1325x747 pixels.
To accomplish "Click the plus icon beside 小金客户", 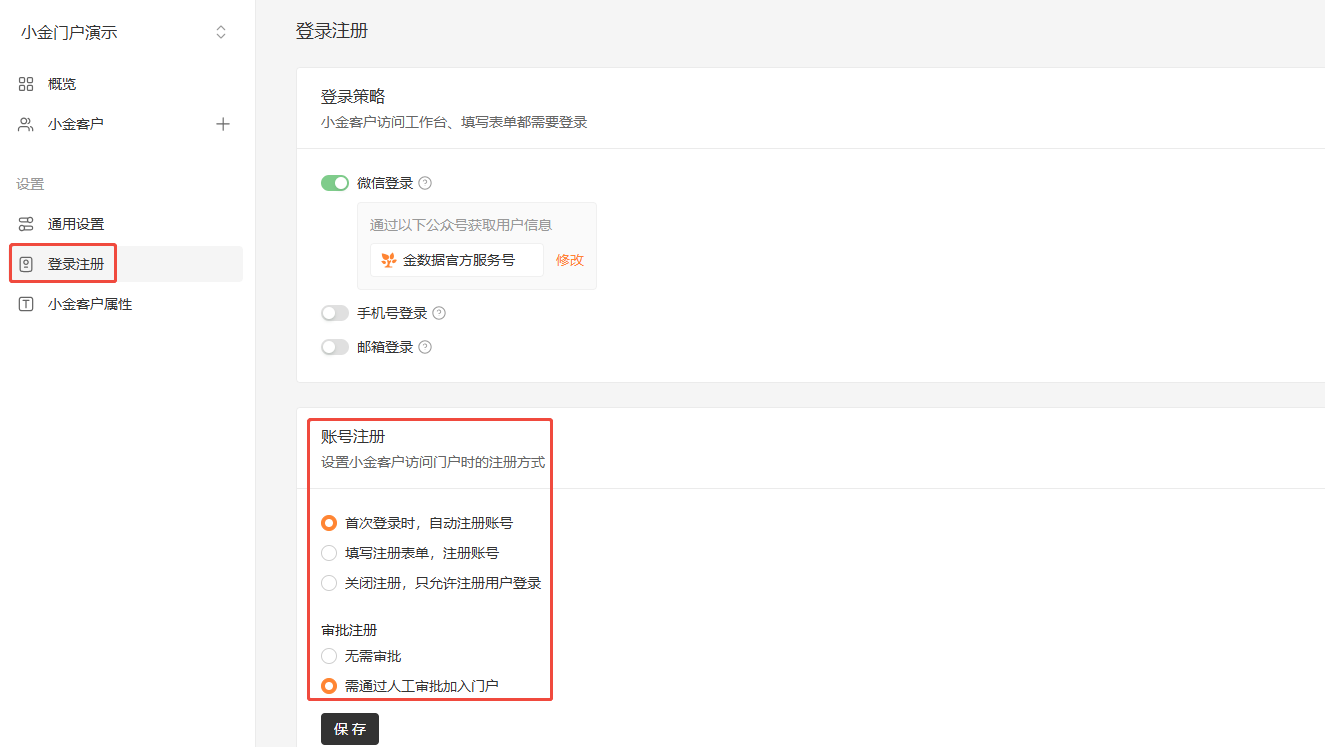I will pyautogui.click(x=223, y=124).
